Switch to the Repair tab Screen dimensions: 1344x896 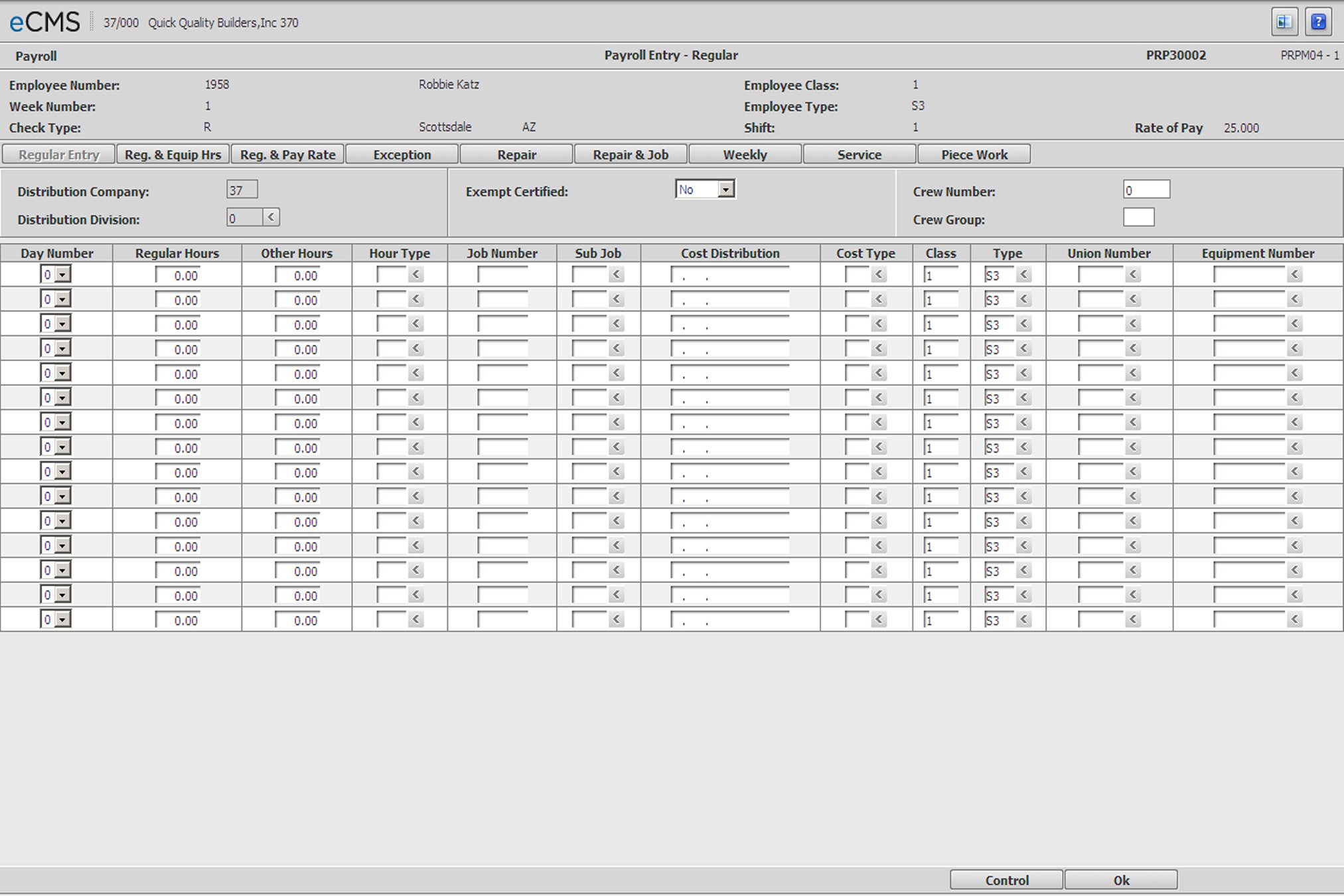(516, 154)
